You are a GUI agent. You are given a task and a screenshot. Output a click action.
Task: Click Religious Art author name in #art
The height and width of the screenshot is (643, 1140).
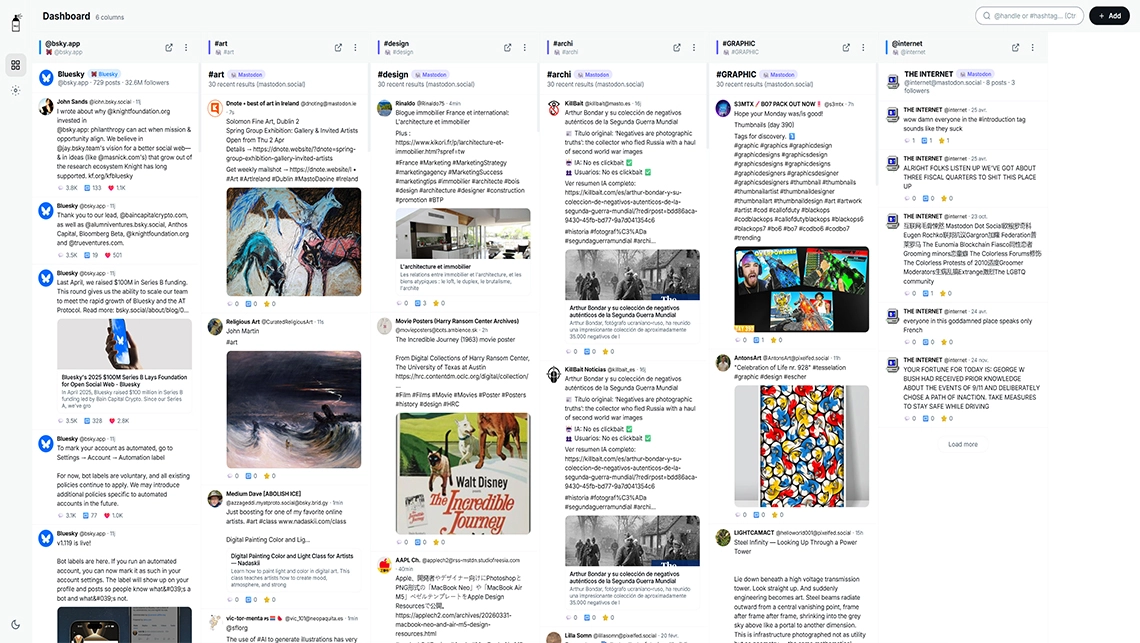(243, 322)
